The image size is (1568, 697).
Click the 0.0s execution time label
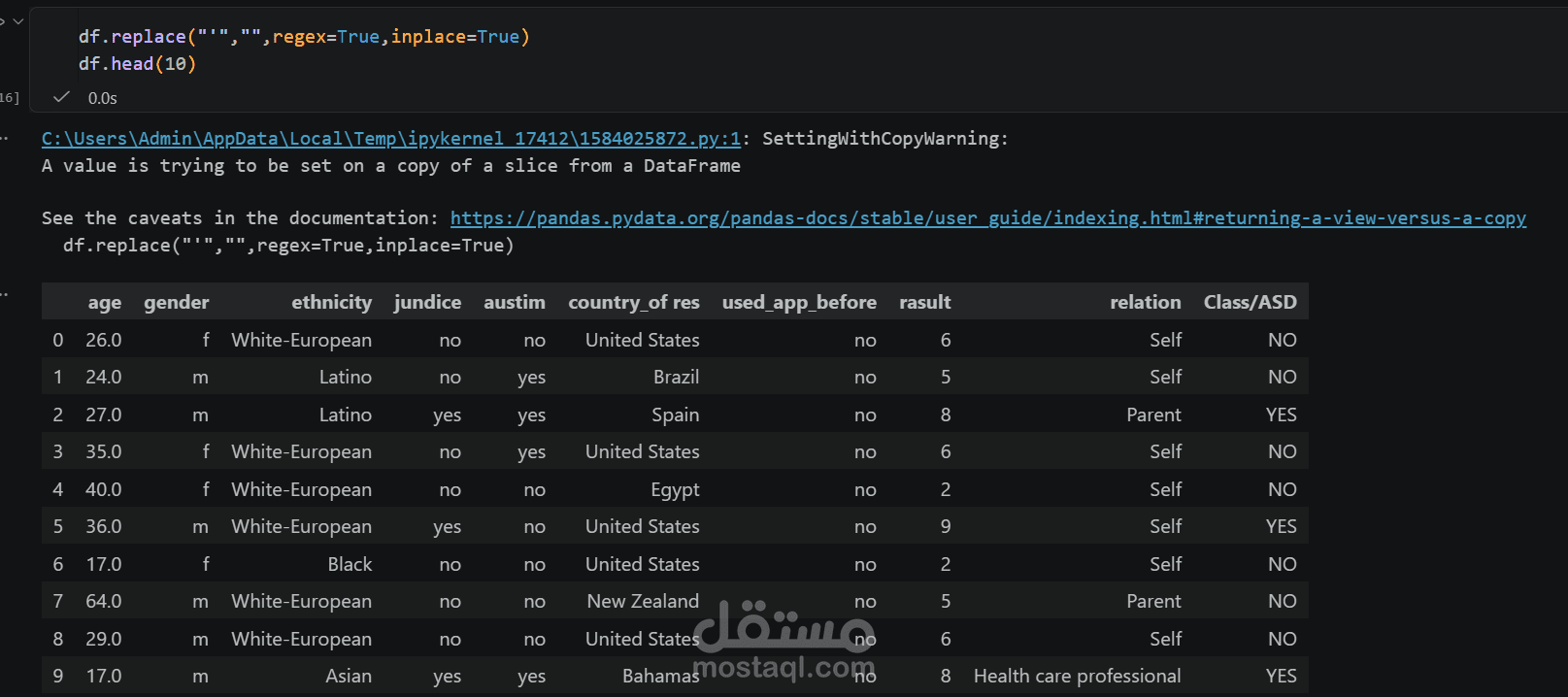[102, 98]
